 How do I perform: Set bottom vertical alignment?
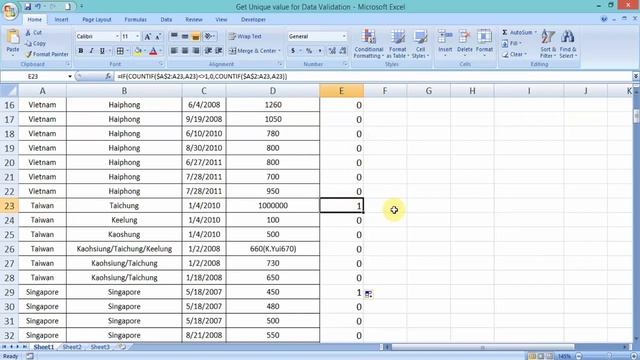(196, 36)
